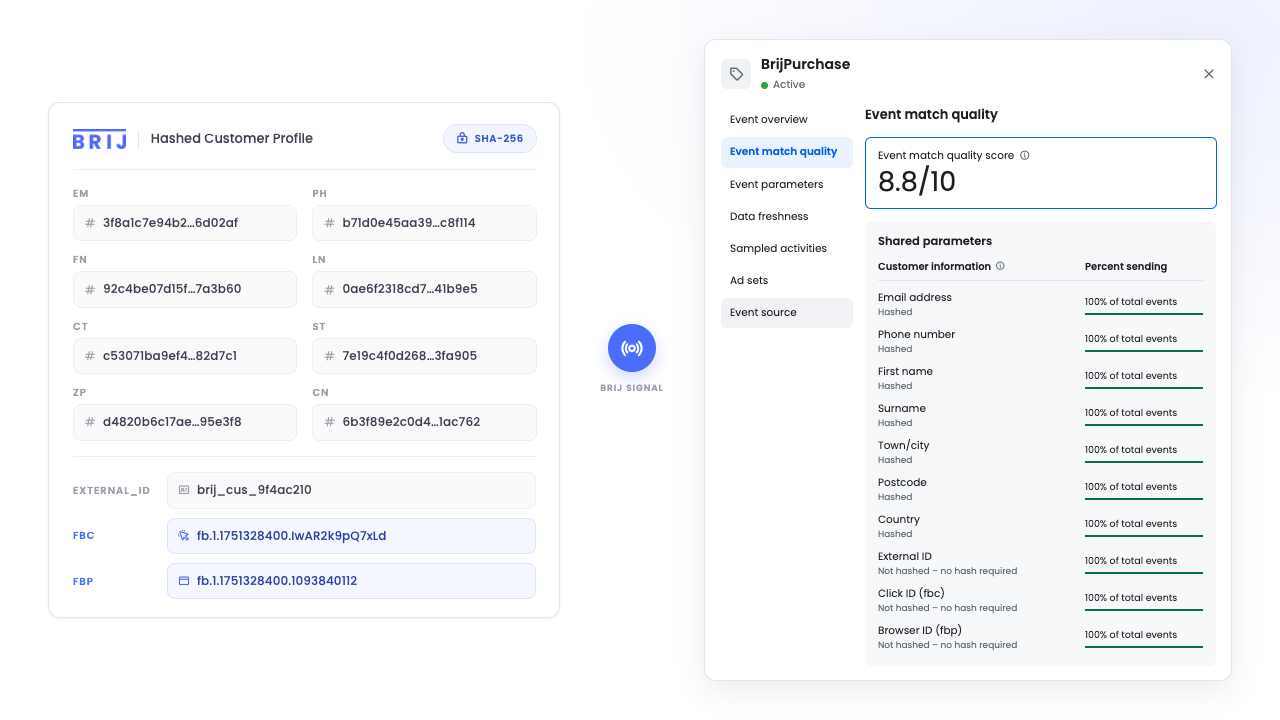Click info icon next to Event match quality score
1280x720 pixels.
pyautogui.click(x=1025, y=156)
